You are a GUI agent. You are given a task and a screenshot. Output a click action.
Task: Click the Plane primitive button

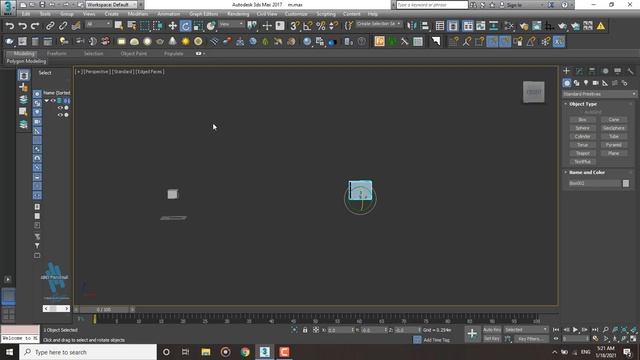(614, 153)
